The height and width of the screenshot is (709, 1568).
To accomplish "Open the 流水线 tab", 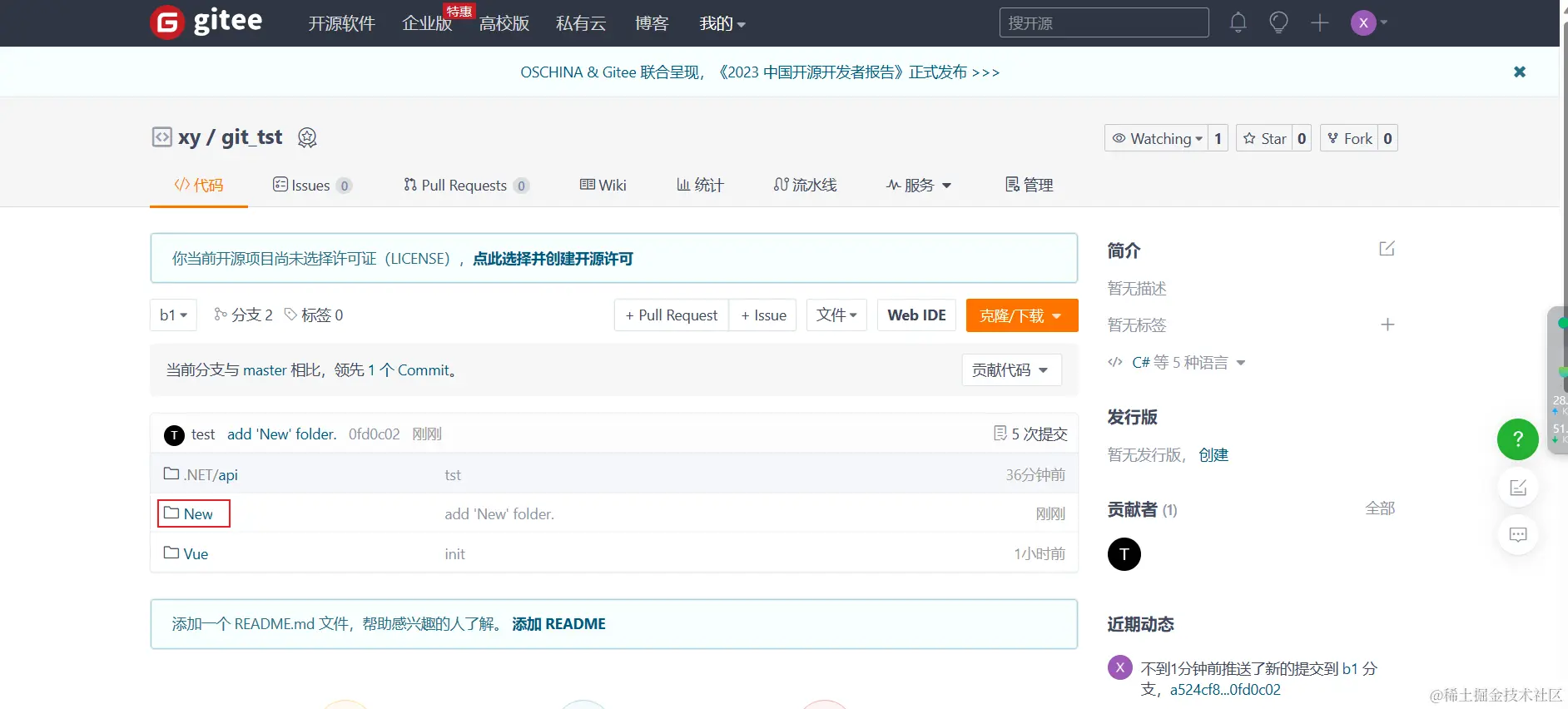I will [x=805, y=185].
